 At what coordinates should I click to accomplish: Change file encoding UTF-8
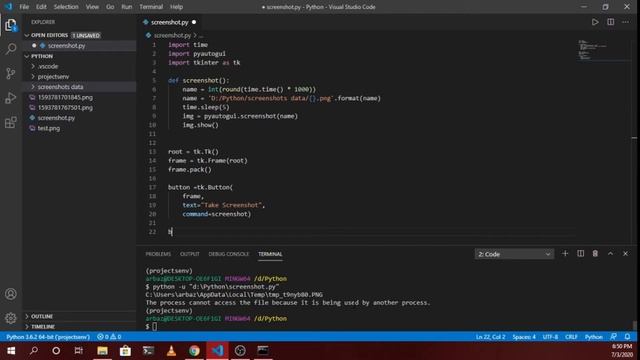pos(550,337)
